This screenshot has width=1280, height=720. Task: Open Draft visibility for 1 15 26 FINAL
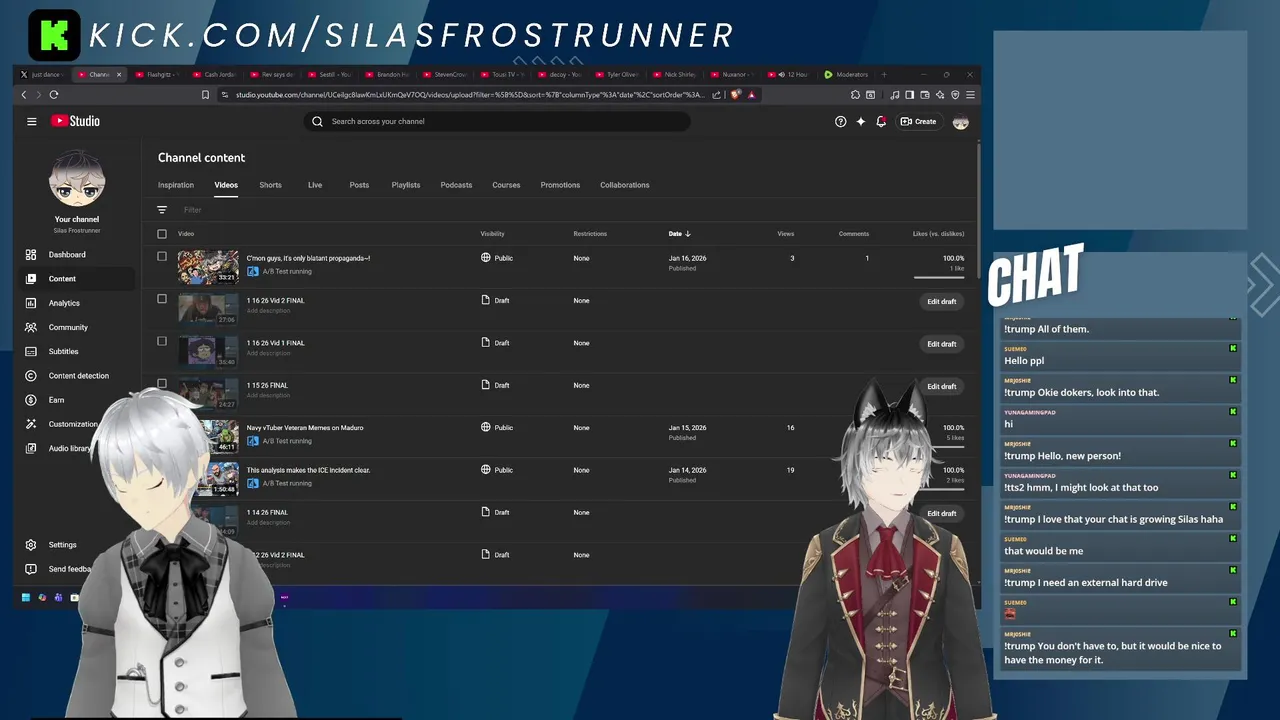tap(495, 385)
